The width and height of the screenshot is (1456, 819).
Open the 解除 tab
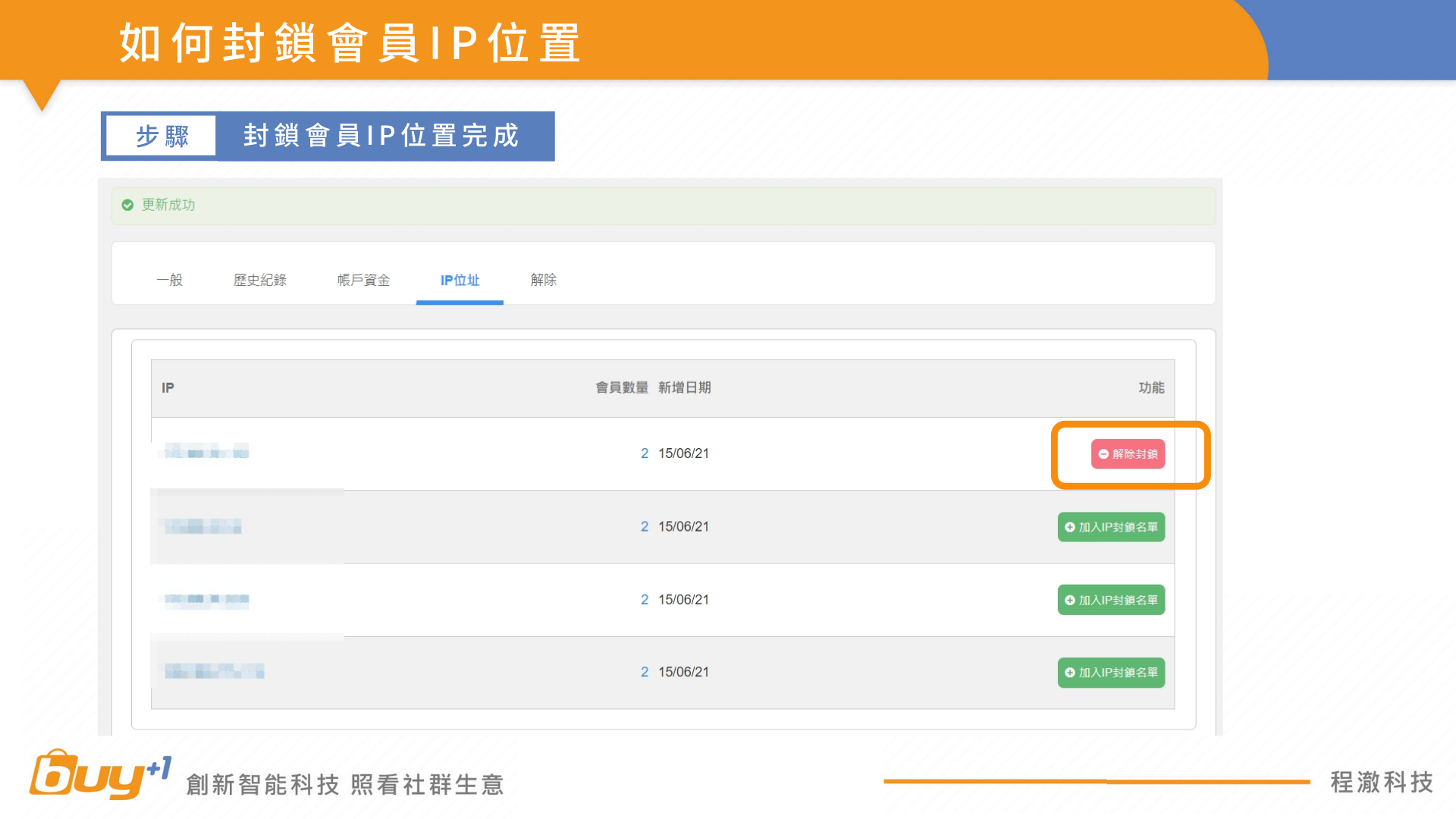544,280
